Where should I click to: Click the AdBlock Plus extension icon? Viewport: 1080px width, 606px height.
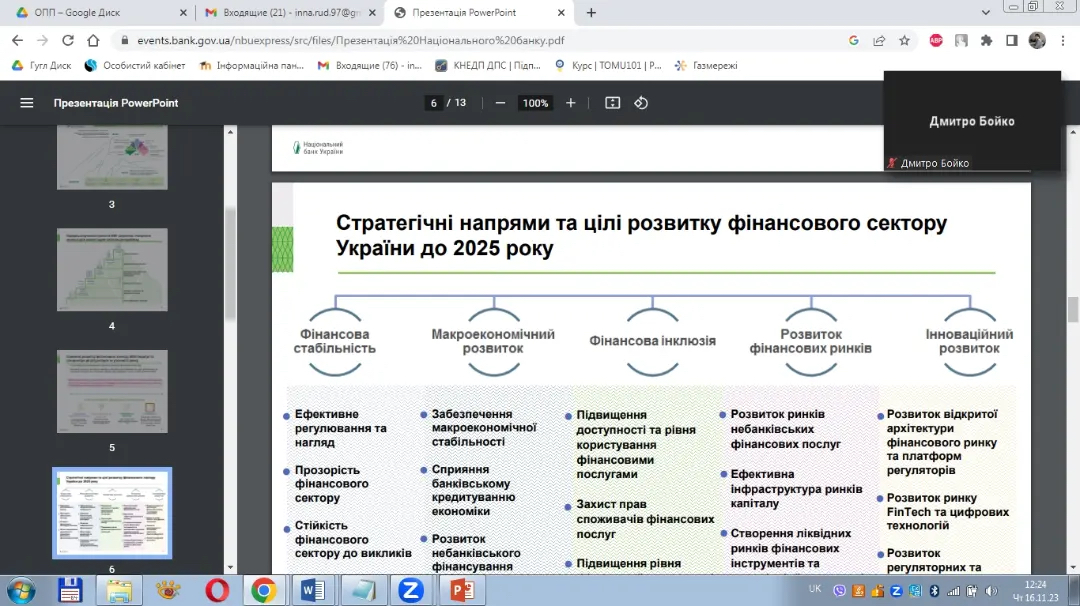tap(936, 41)
